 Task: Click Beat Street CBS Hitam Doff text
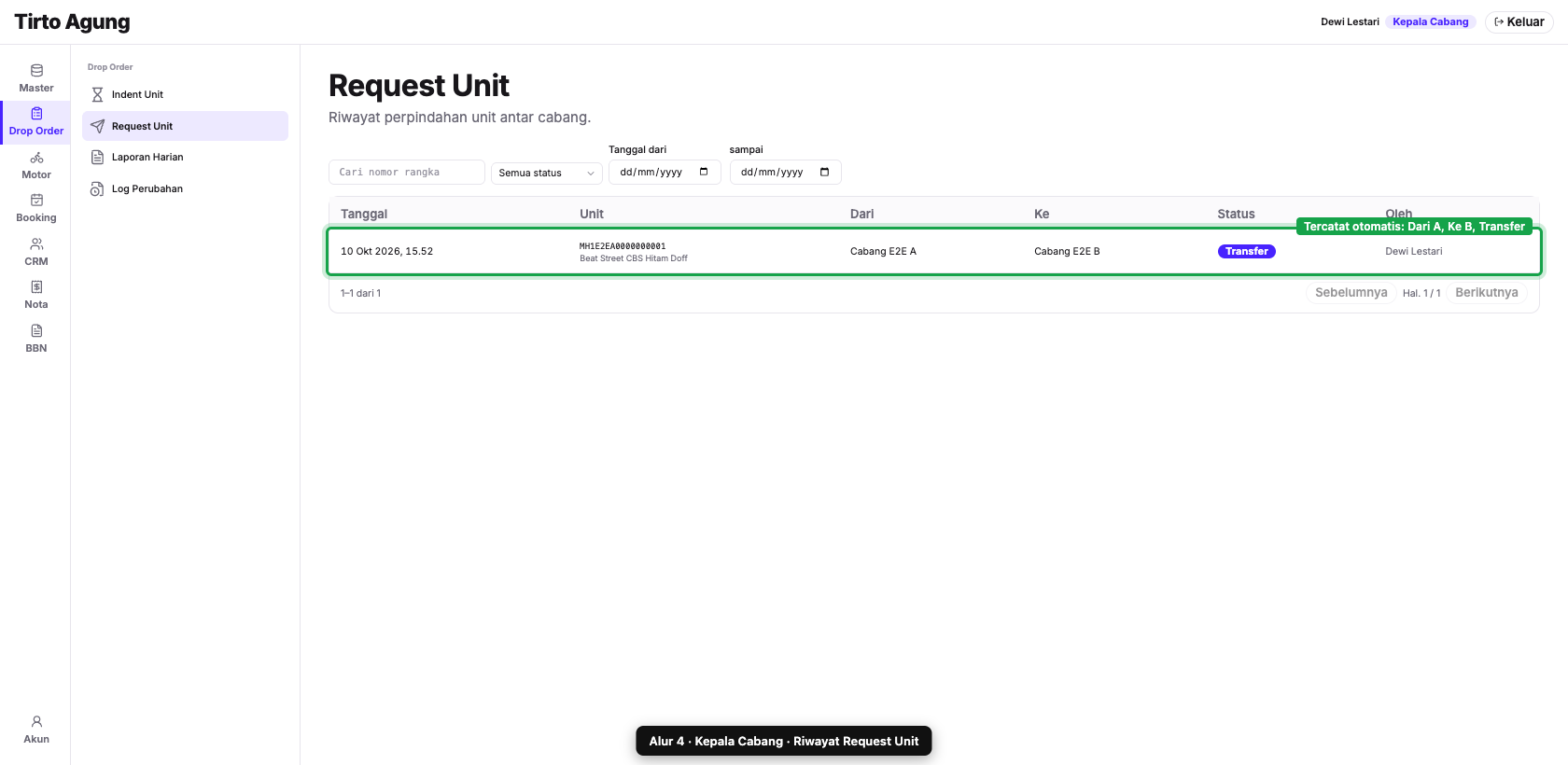click(x=634, y=258)
